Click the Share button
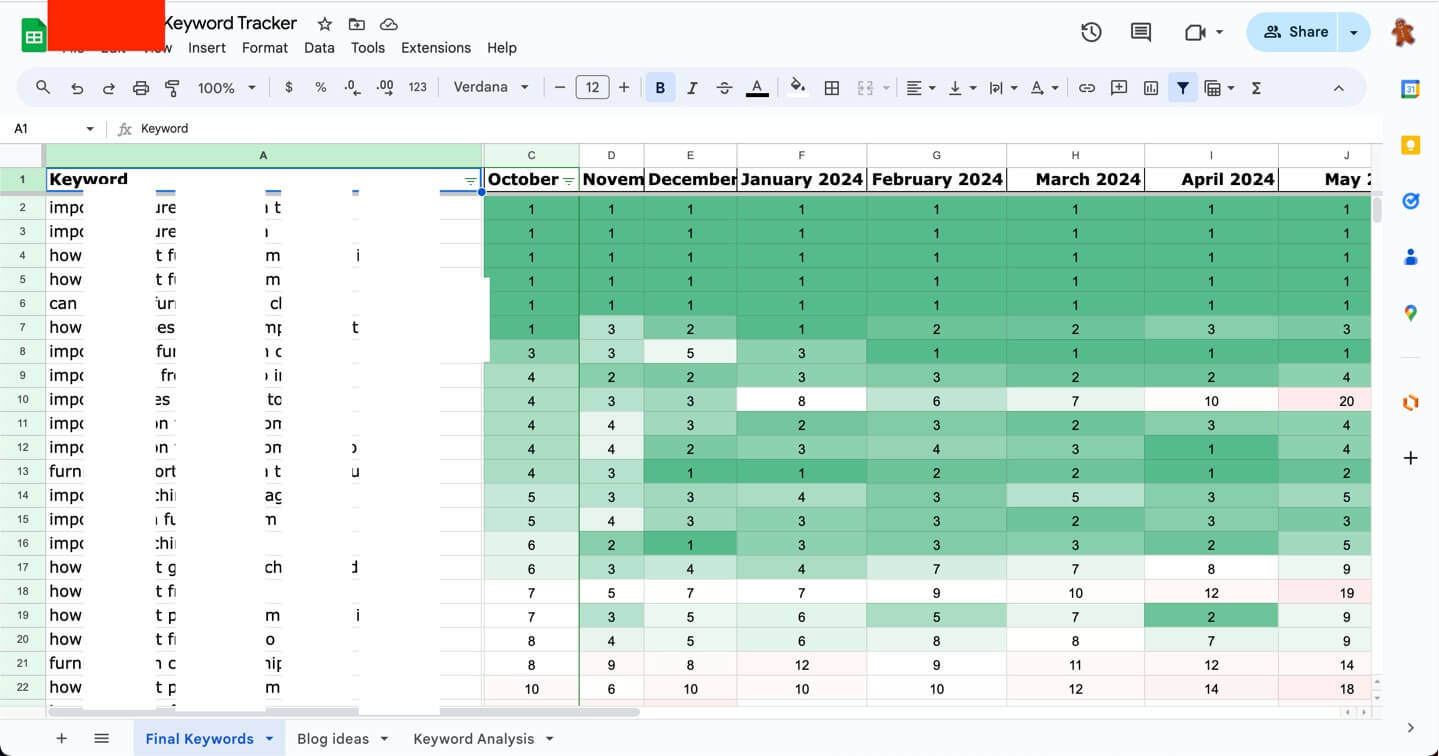 (x=1295, y=32)
